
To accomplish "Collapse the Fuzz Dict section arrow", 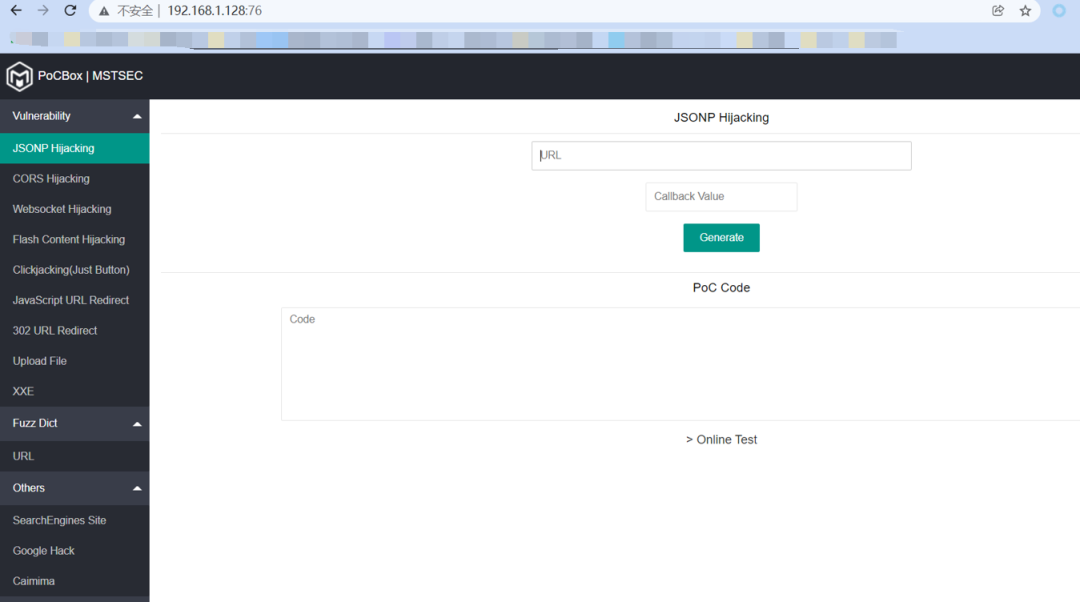I will coord(137,424).
